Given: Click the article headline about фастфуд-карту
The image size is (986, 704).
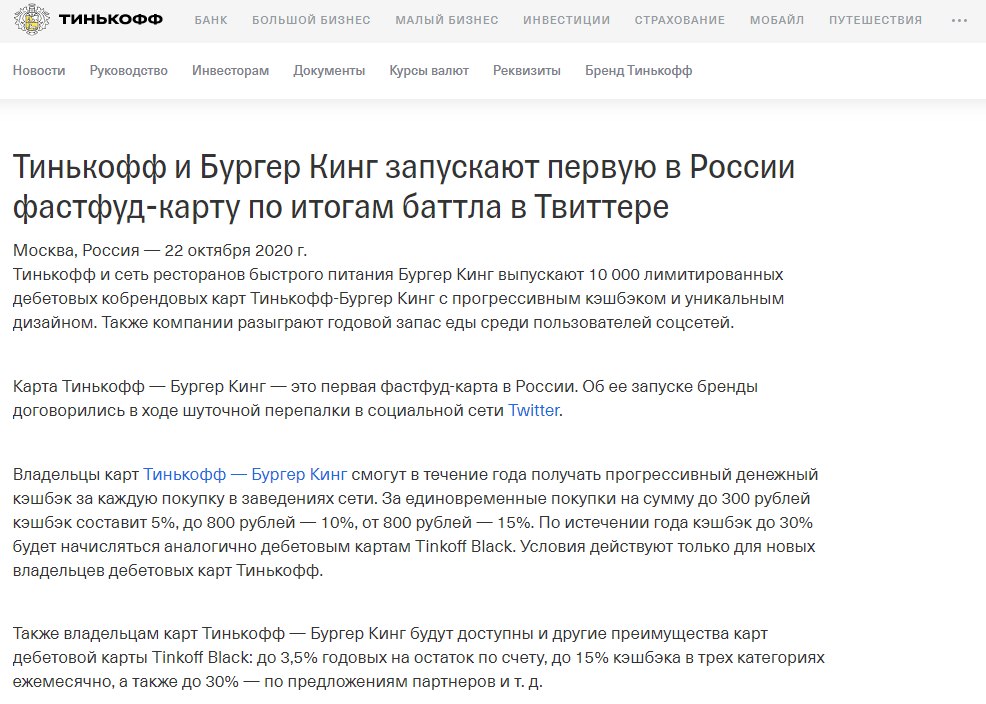Looking at the screenshot, I should [x=404, y=187].
